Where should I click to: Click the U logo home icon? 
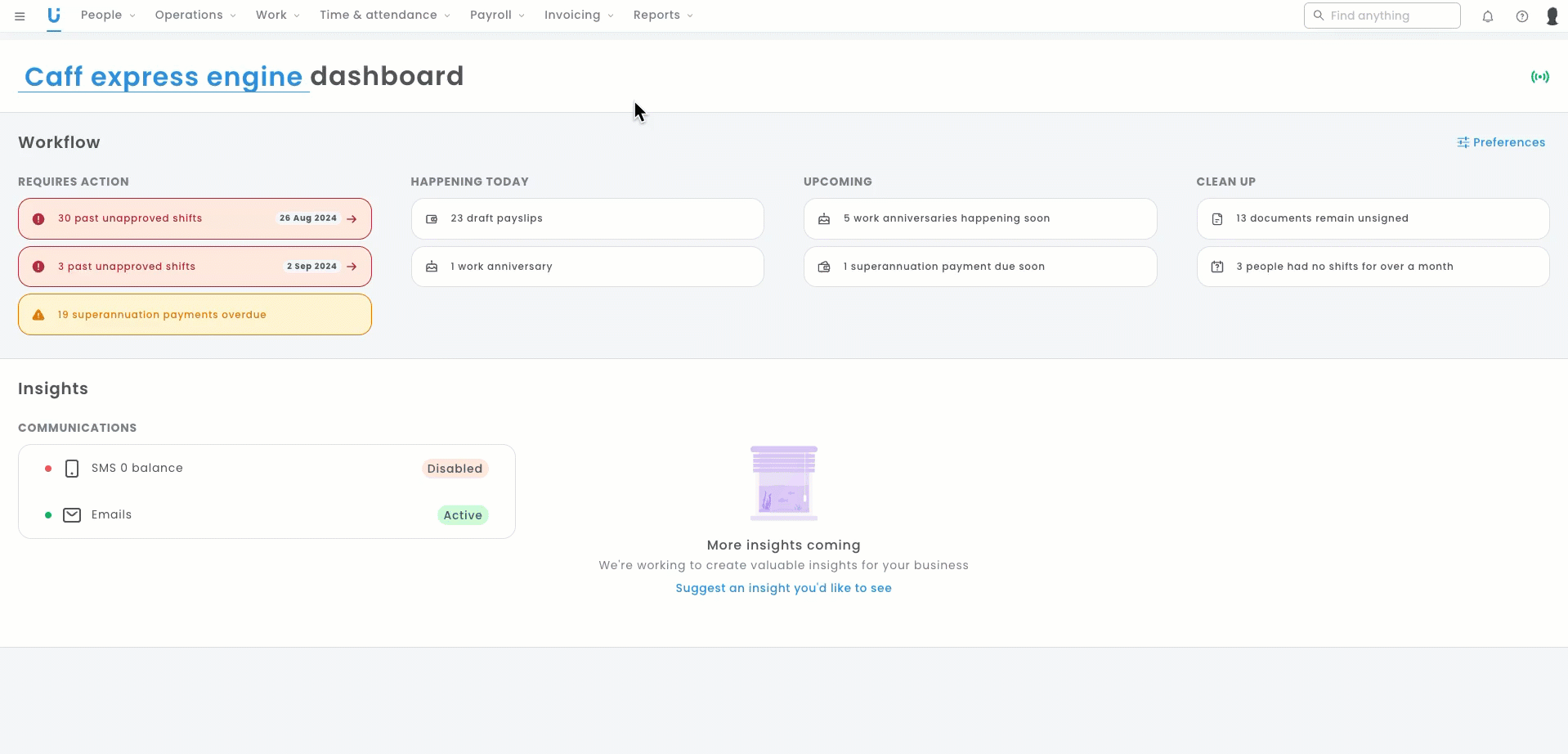coord(54,16)
